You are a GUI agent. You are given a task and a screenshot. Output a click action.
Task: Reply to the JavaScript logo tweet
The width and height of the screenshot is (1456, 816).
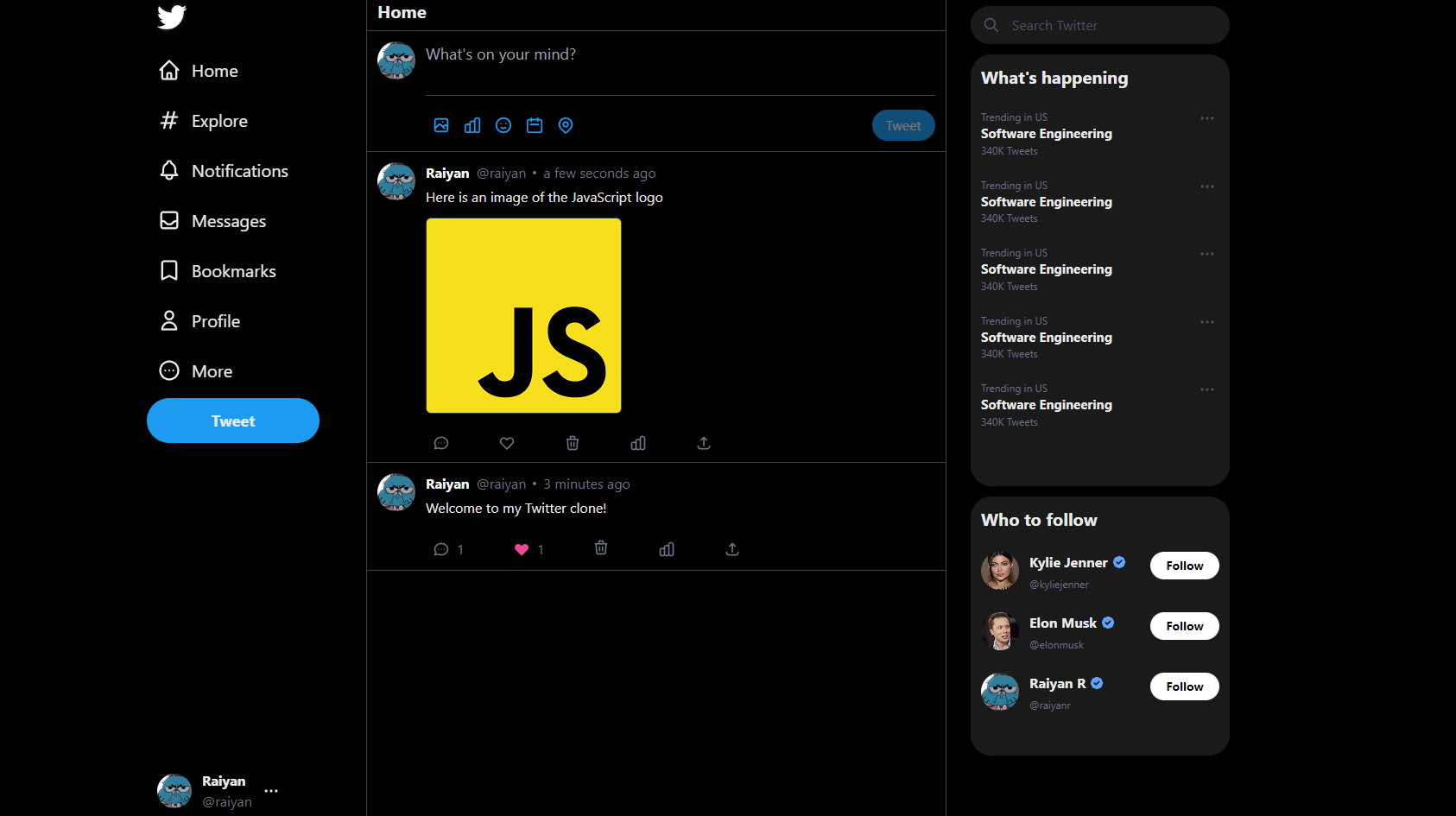[x=441, y=443]
